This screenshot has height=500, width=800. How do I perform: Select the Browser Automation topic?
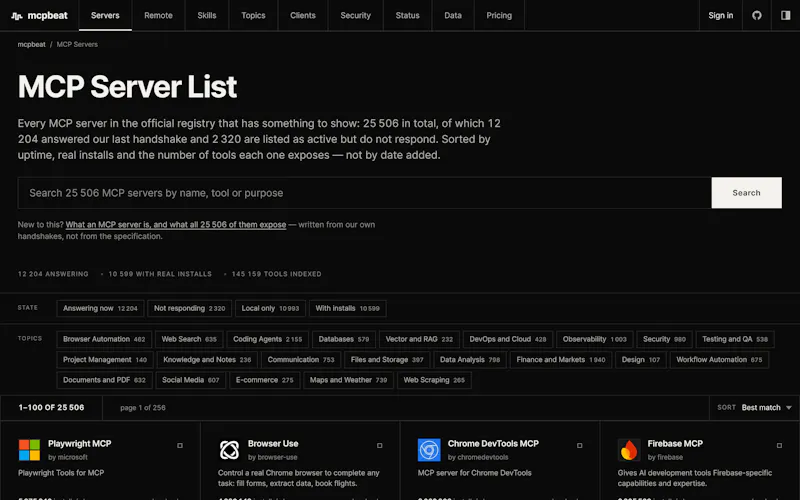(x=104, y=339)
